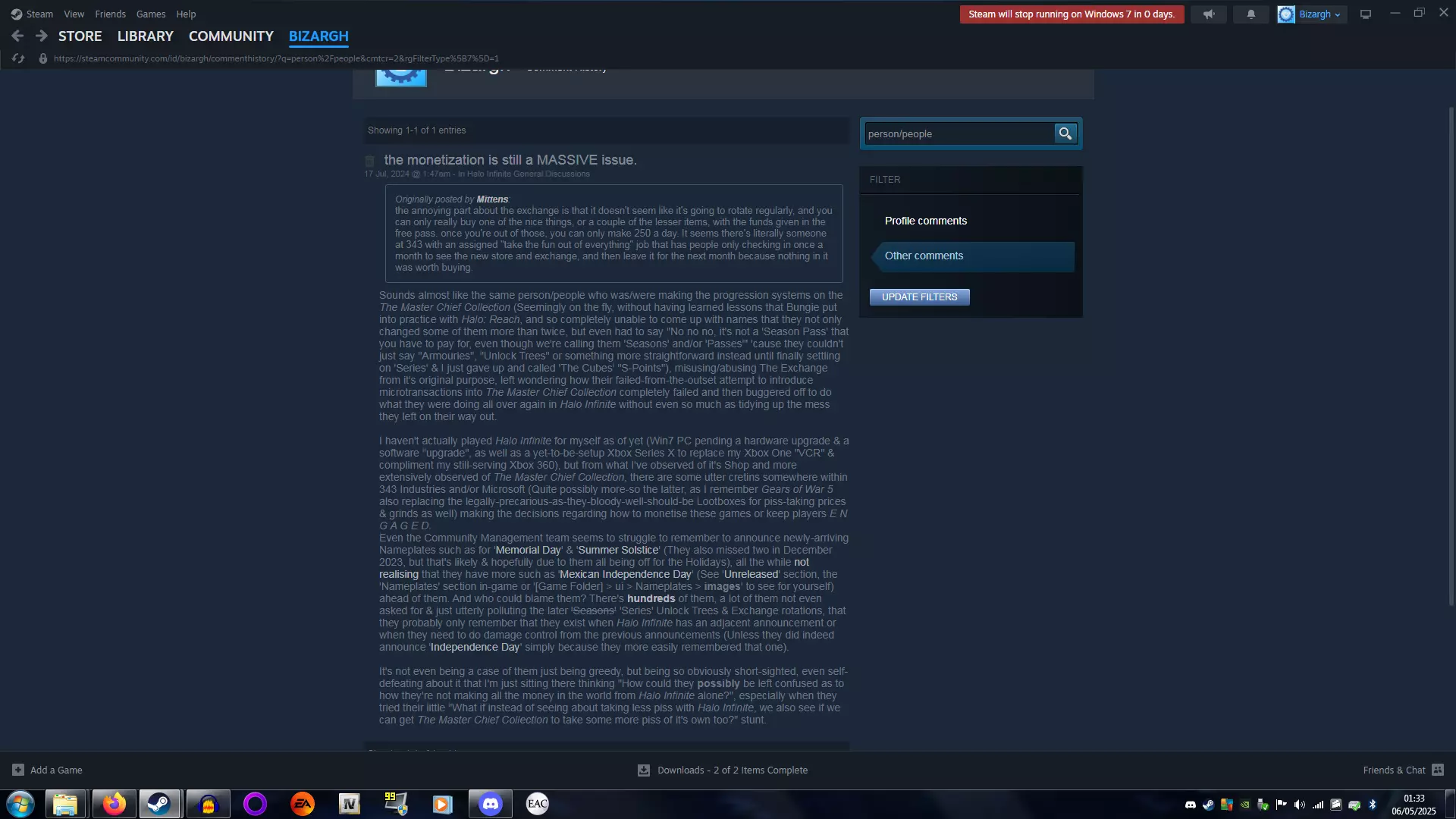Expand the Bizargh account dropdown
Screen dimensions: 1456x819
coord(1313,14)
